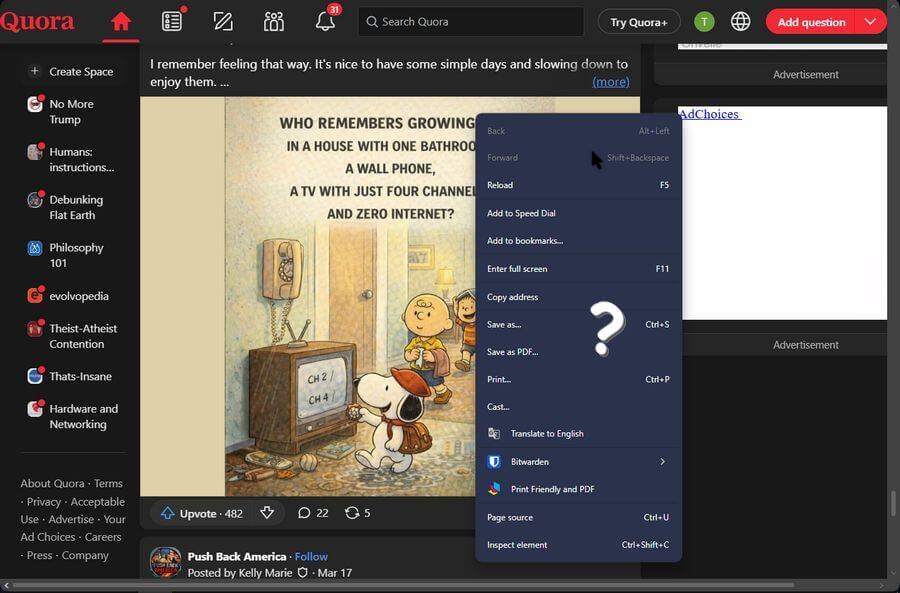Follow Push Back America space
This screenshot has width=900, height=593.
[311, 556]
